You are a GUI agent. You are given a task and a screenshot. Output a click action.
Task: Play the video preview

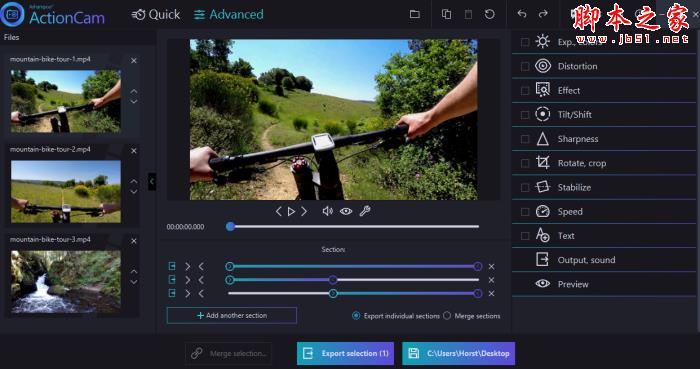coord(291,211)
